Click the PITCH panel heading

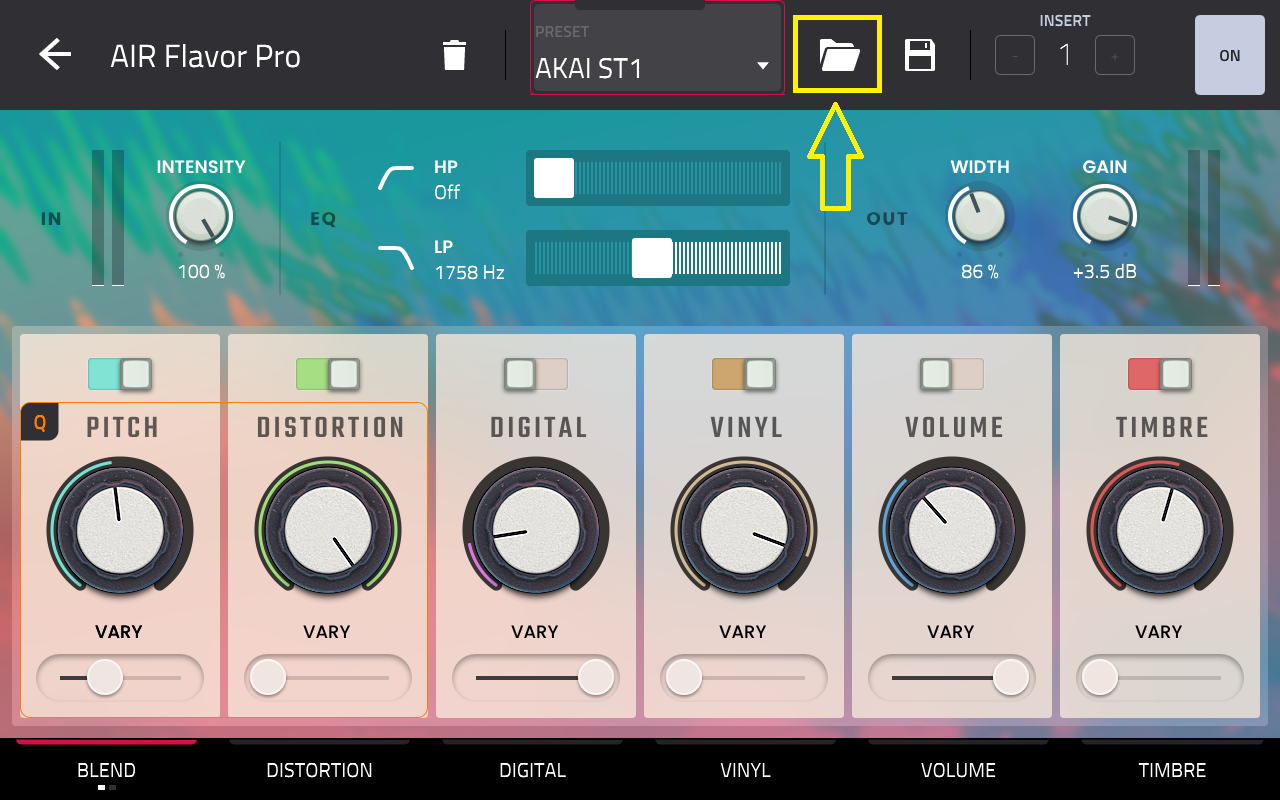(x=123, y=428)
